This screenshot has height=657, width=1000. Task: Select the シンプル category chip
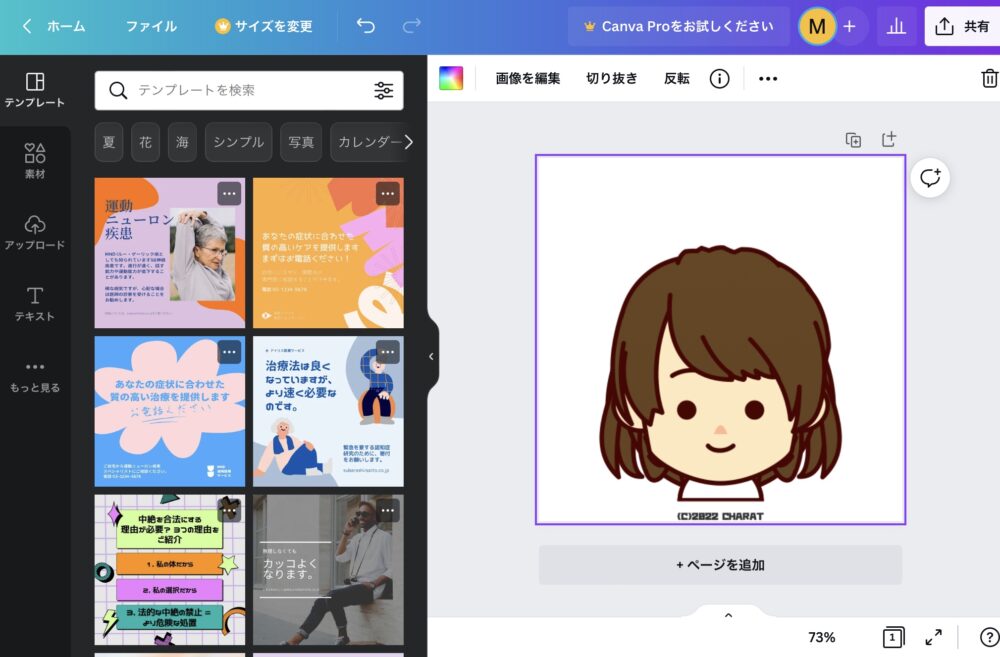pos(239,142)
